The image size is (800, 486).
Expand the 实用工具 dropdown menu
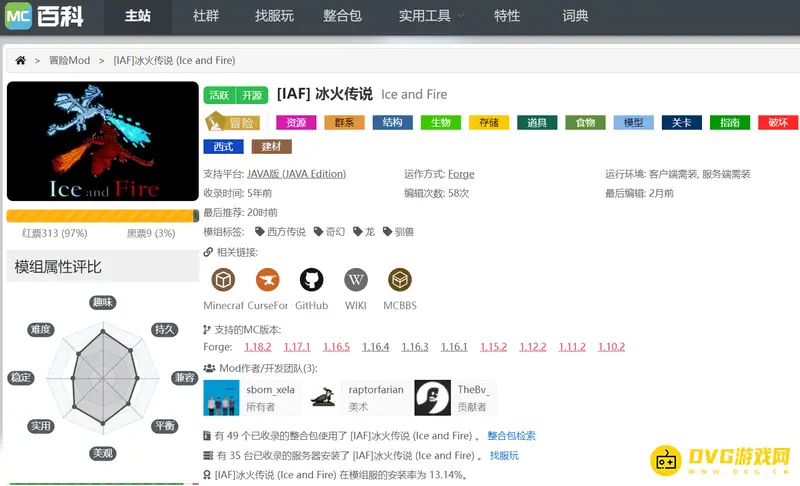point(431,16)
